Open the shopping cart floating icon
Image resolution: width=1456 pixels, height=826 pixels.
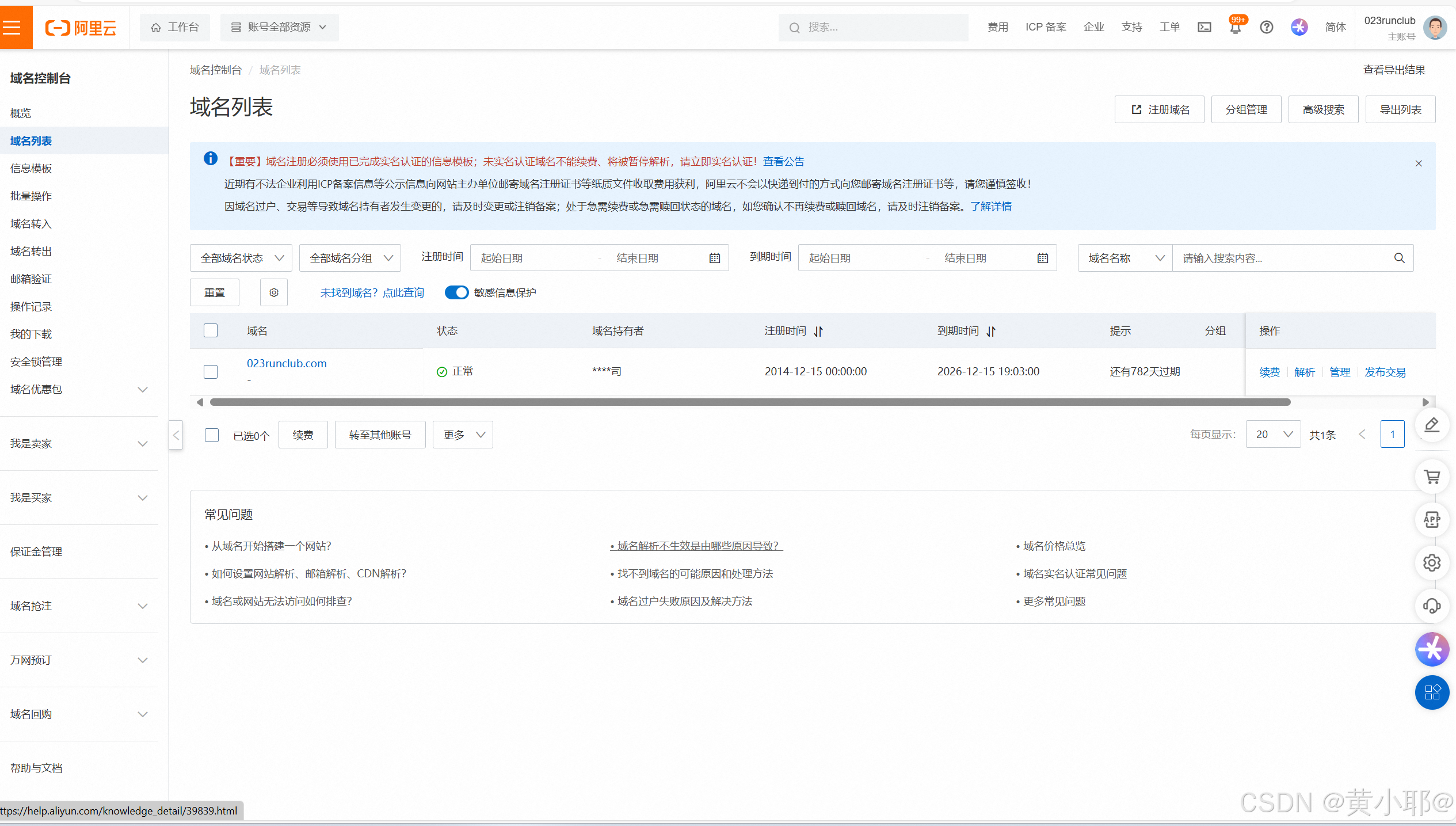pyautogui.click(x=1431, y=477)
